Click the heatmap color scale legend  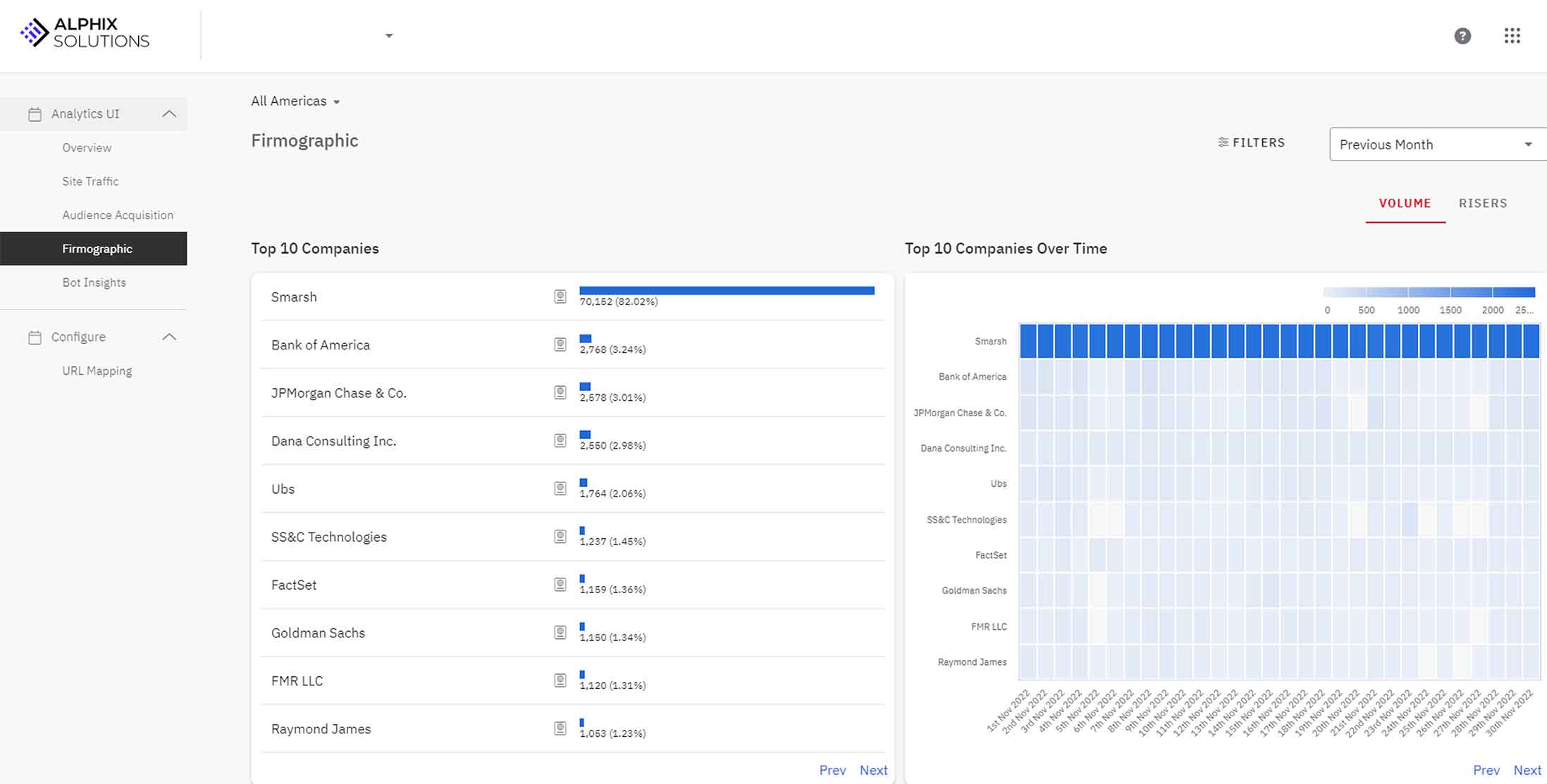tap(1429, 292)
